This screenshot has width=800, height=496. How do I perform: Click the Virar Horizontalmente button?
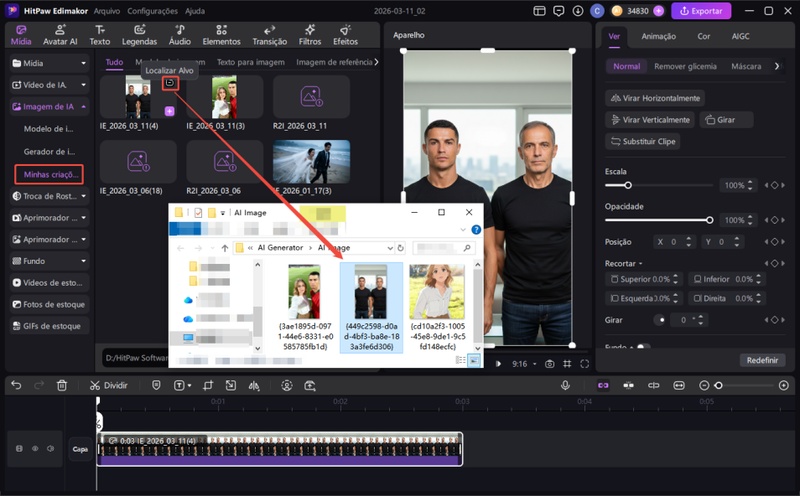656,98
